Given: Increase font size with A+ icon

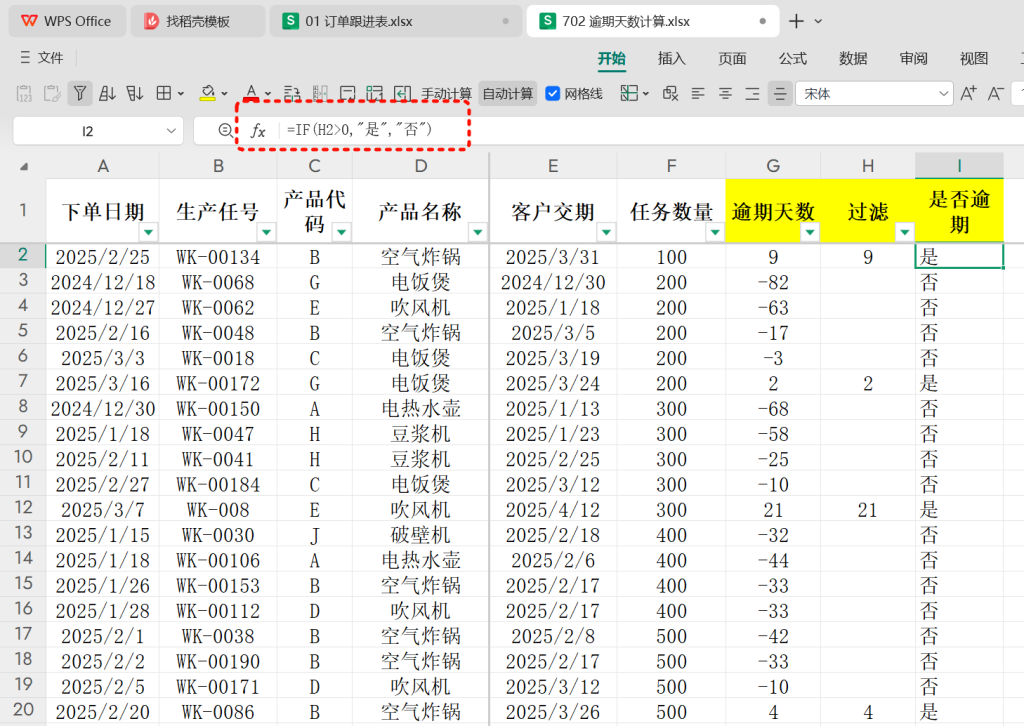Looking at the screenshot, I should 968,93.
